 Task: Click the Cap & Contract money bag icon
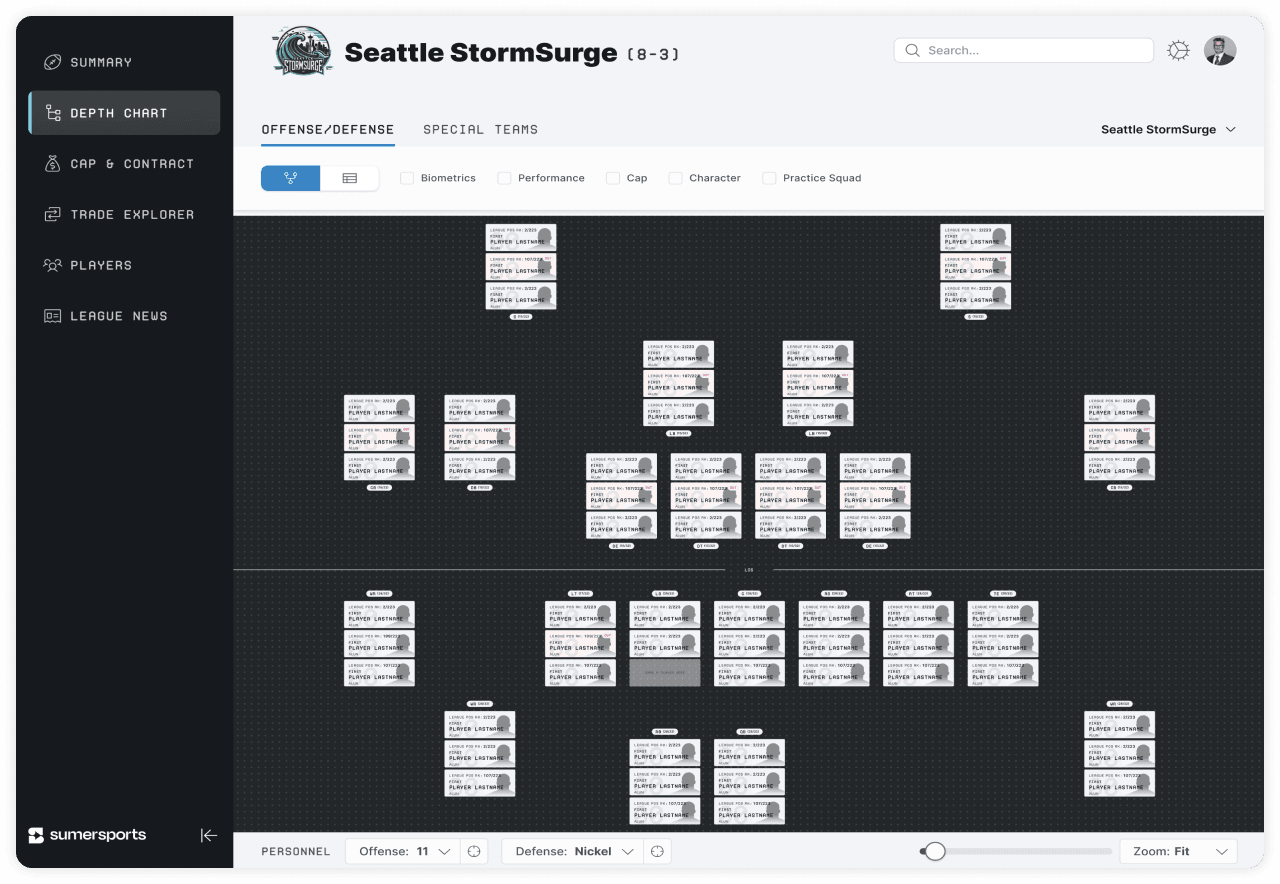pyautogui.click(x=52, y=164)
